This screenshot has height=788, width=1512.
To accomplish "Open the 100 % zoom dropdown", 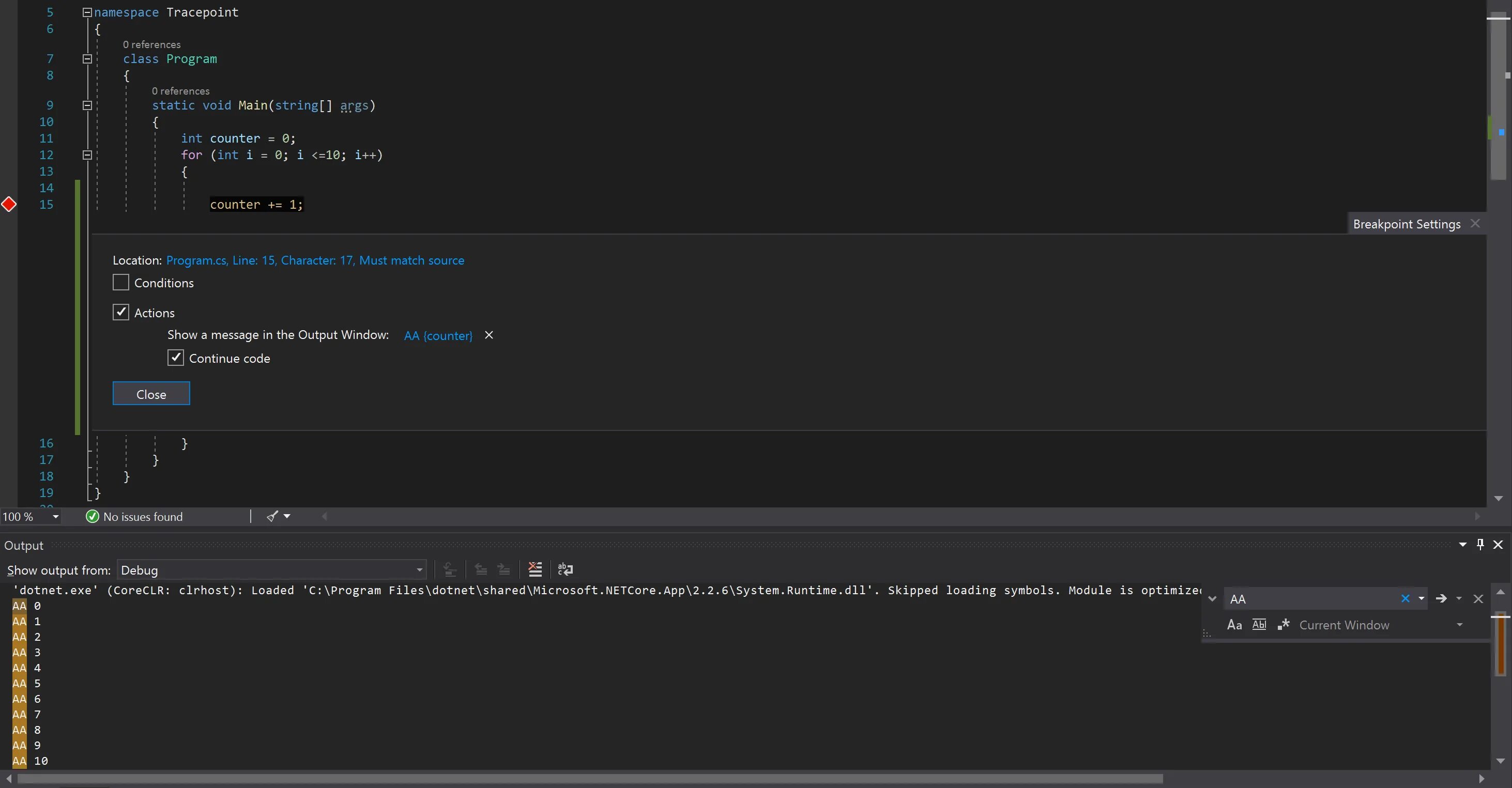I will [x=55, y=516].
